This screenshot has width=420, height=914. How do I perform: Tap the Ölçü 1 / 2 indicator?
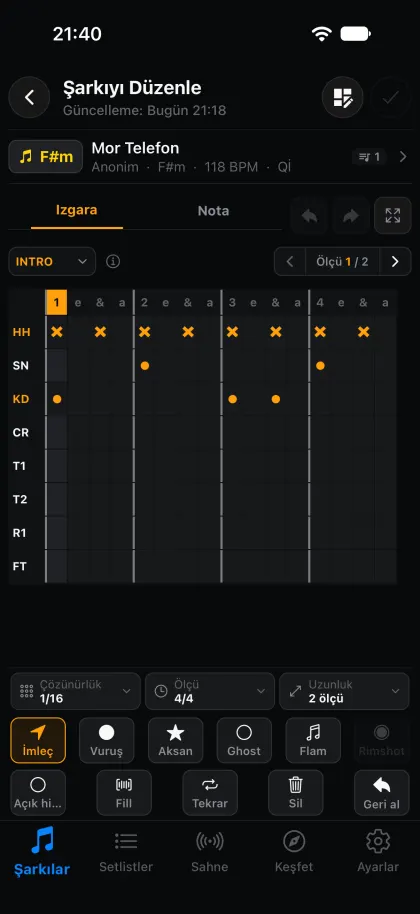pos(343,261)
